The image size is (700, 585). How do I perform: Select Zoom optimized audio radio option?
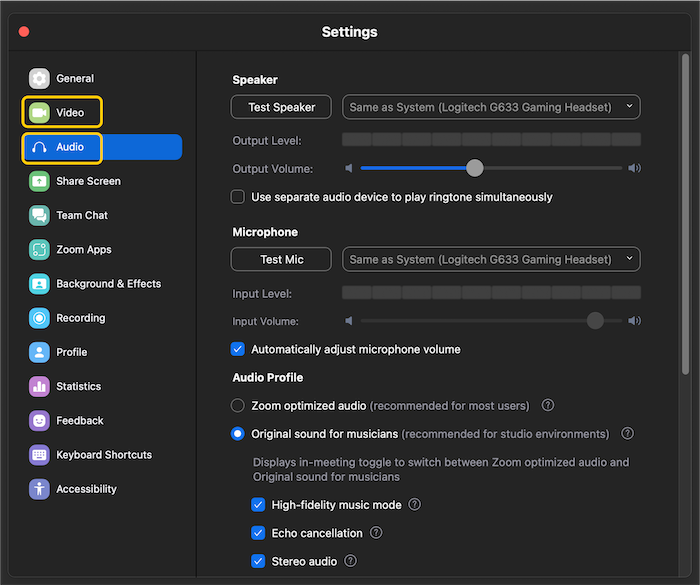tap(238, 405)
